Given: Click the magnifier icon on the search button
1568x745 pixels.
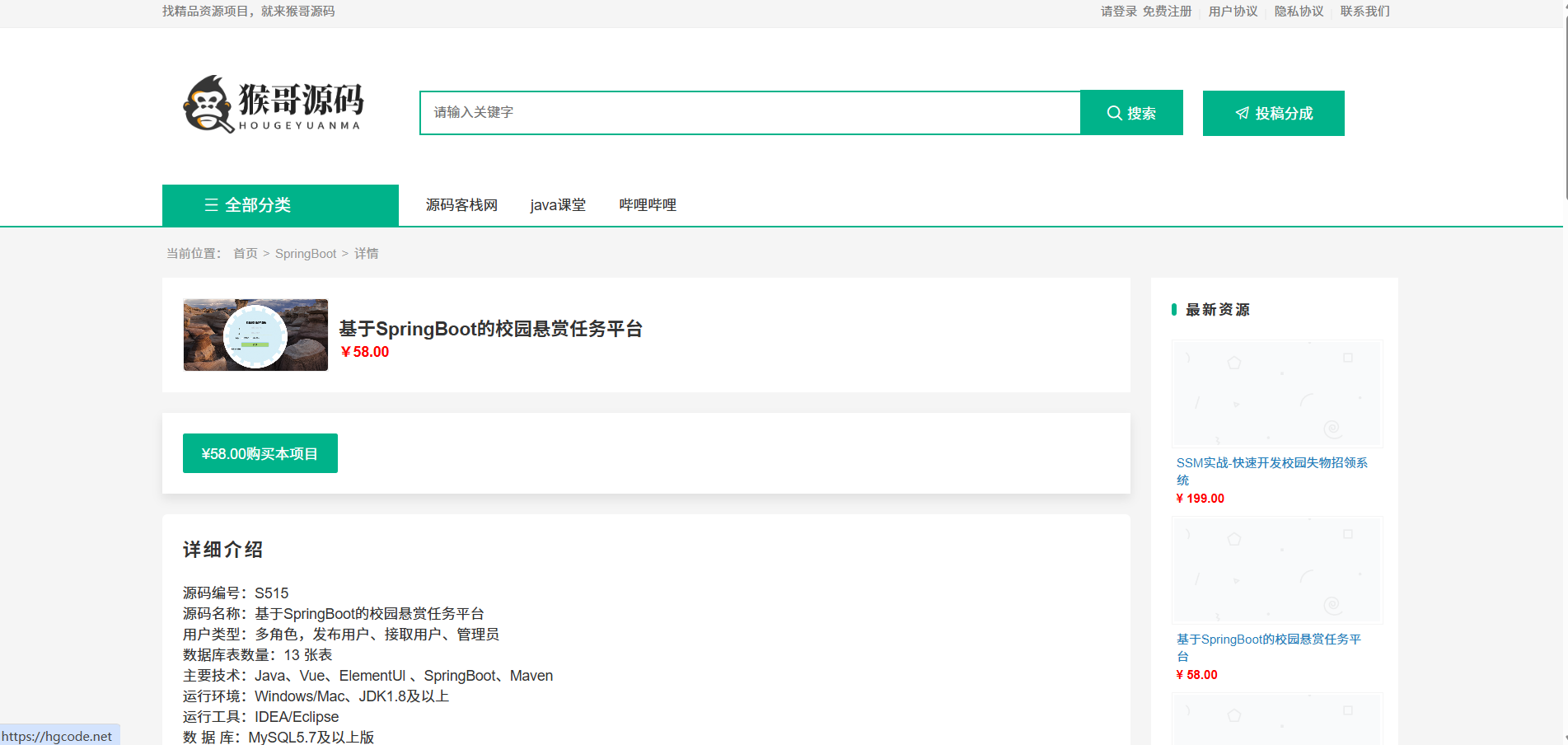Looking at the screenshot, I should tap(1114, 113).
